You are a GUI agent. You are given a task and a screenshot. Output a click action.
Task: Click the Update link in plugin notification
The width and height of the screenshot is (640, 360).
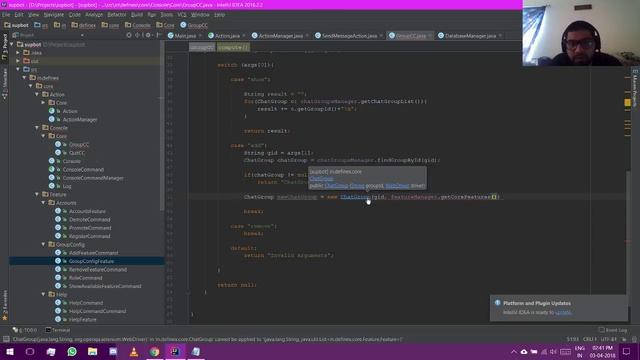tap(563, 313)
